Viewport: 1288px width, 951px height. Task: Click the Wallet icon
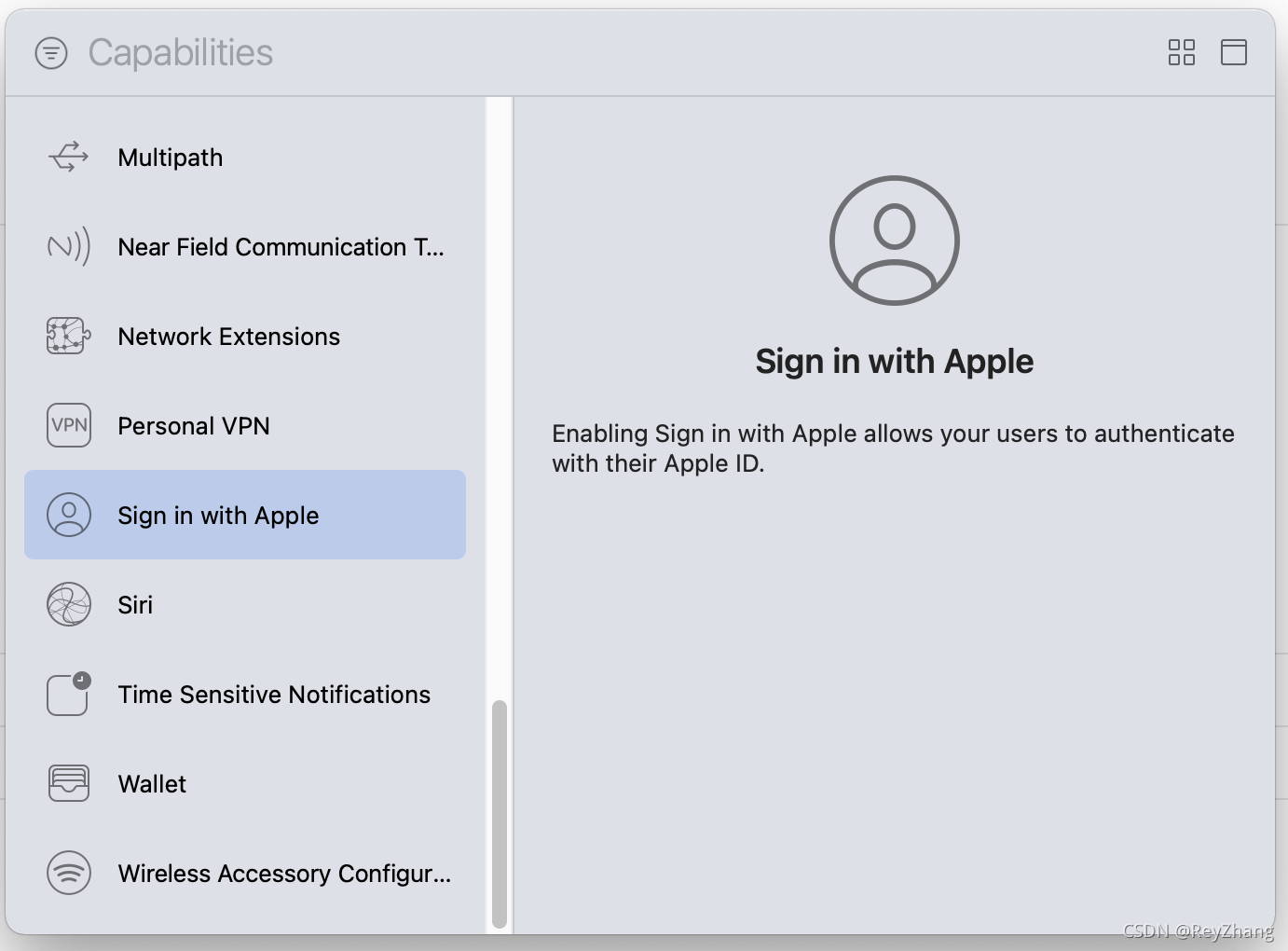coord(69,784)
